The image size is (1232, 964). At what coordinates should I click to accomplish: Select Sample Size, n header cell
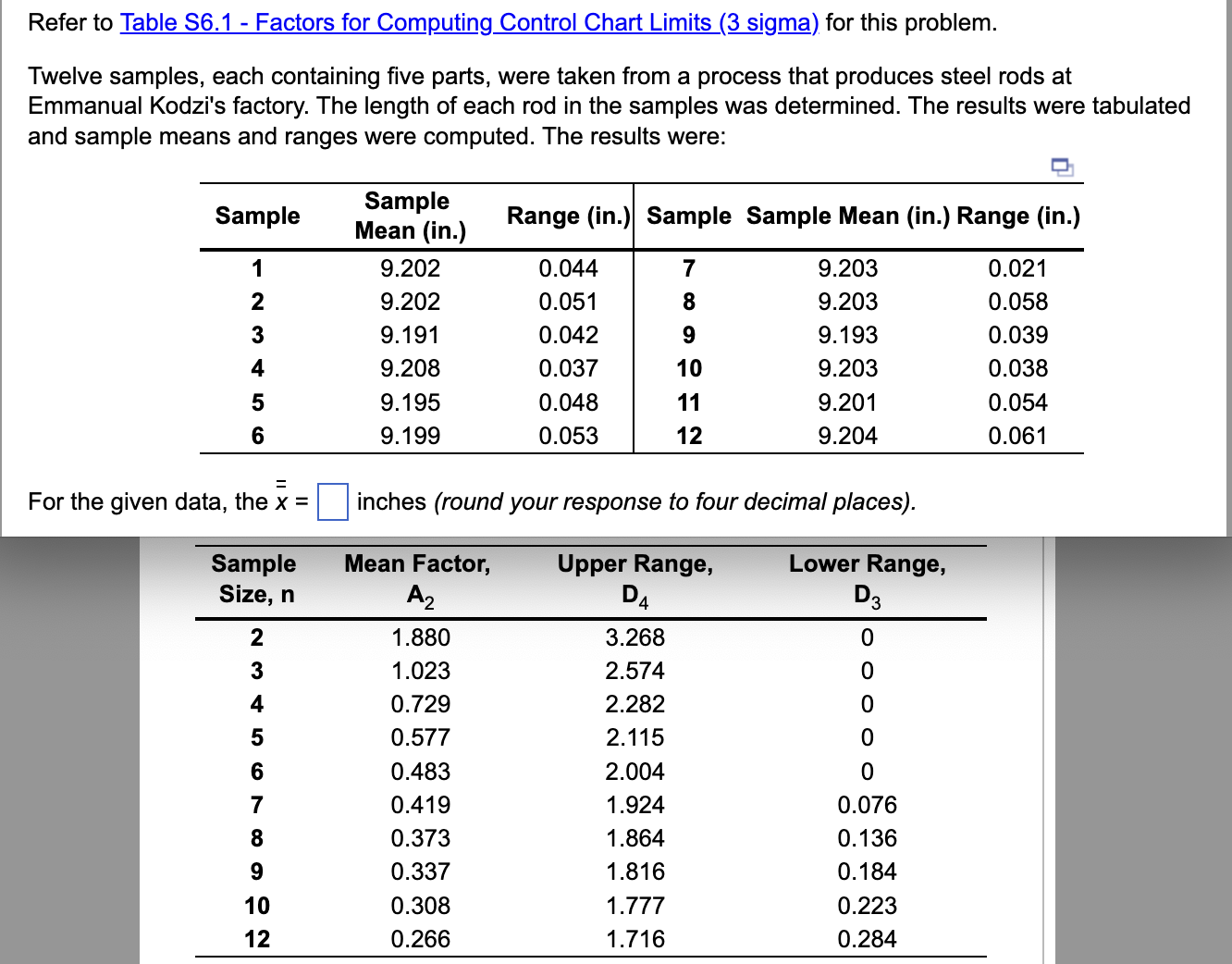[x=253, y=578]
